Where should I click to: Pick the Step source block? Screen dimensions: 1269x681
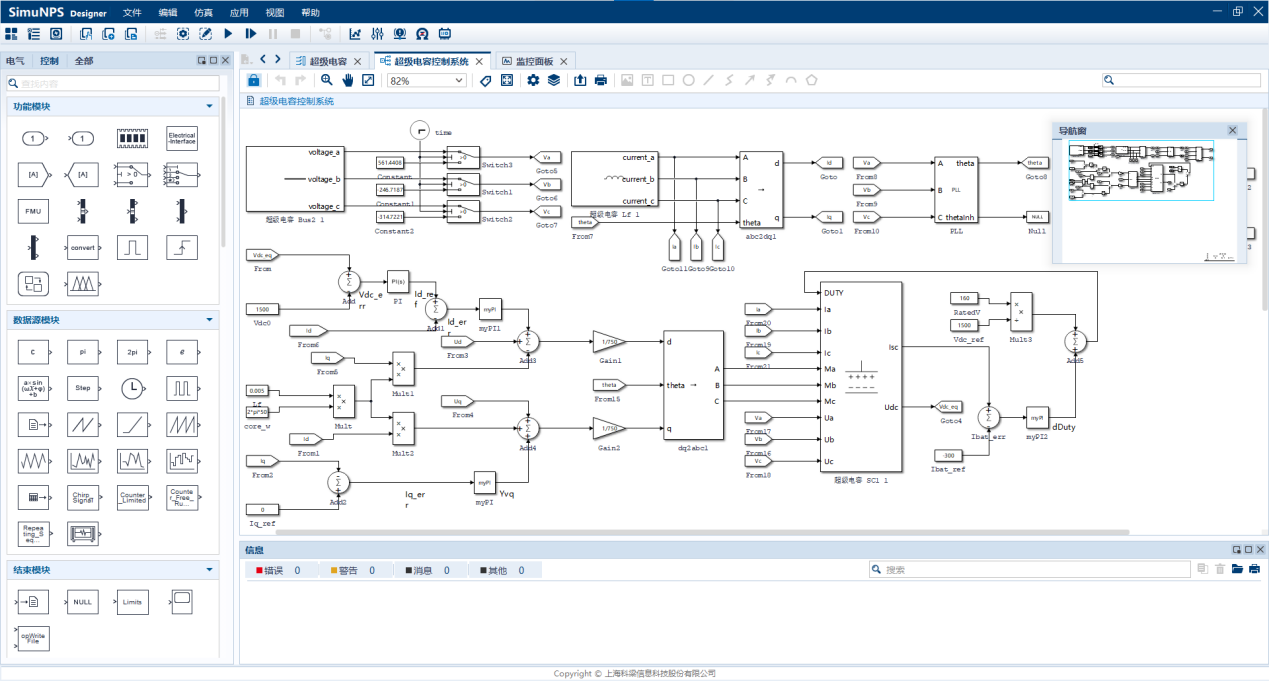[83, 386]
